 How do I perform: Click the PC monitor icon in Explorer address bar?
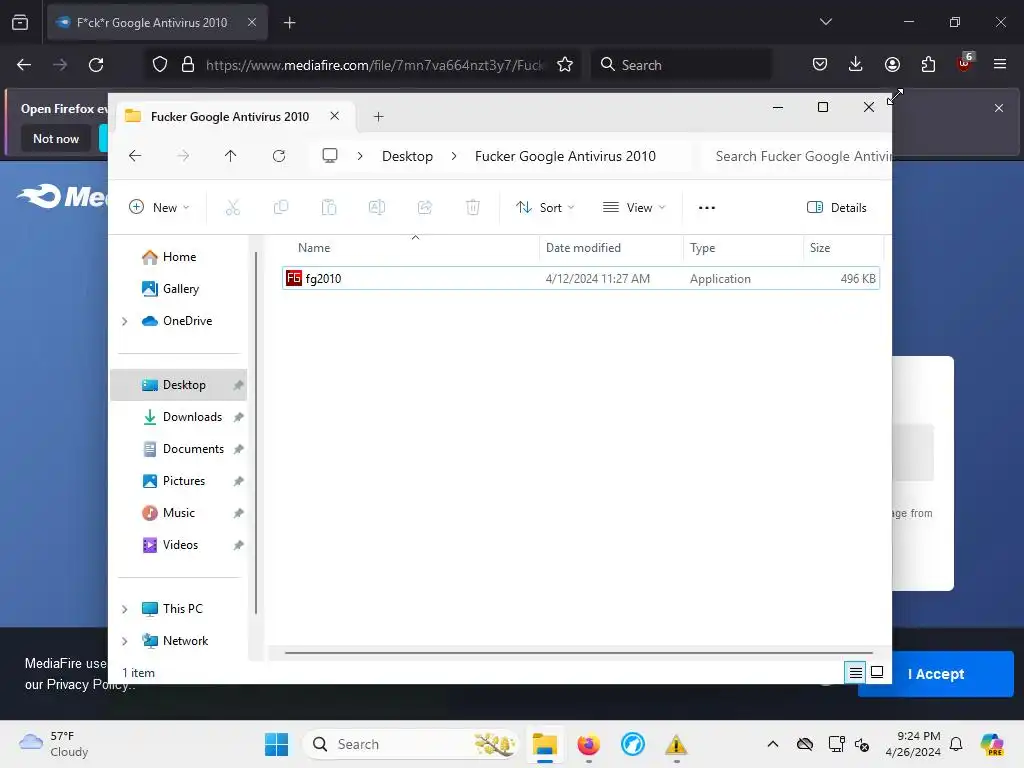(330, 156)
